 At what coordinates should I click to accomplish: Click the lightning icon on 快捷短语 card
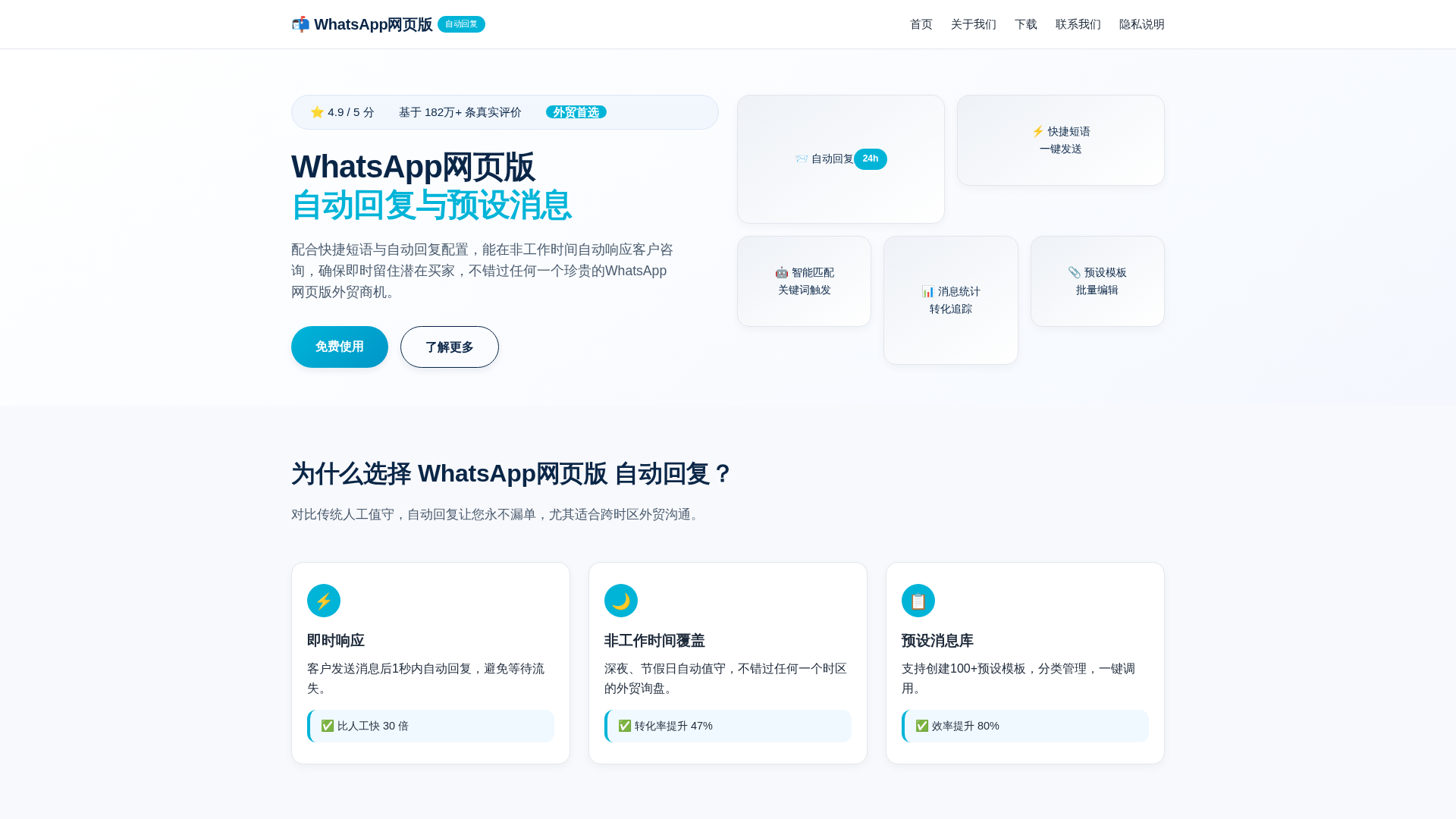pyautogui.click(x=1038, y=131)
